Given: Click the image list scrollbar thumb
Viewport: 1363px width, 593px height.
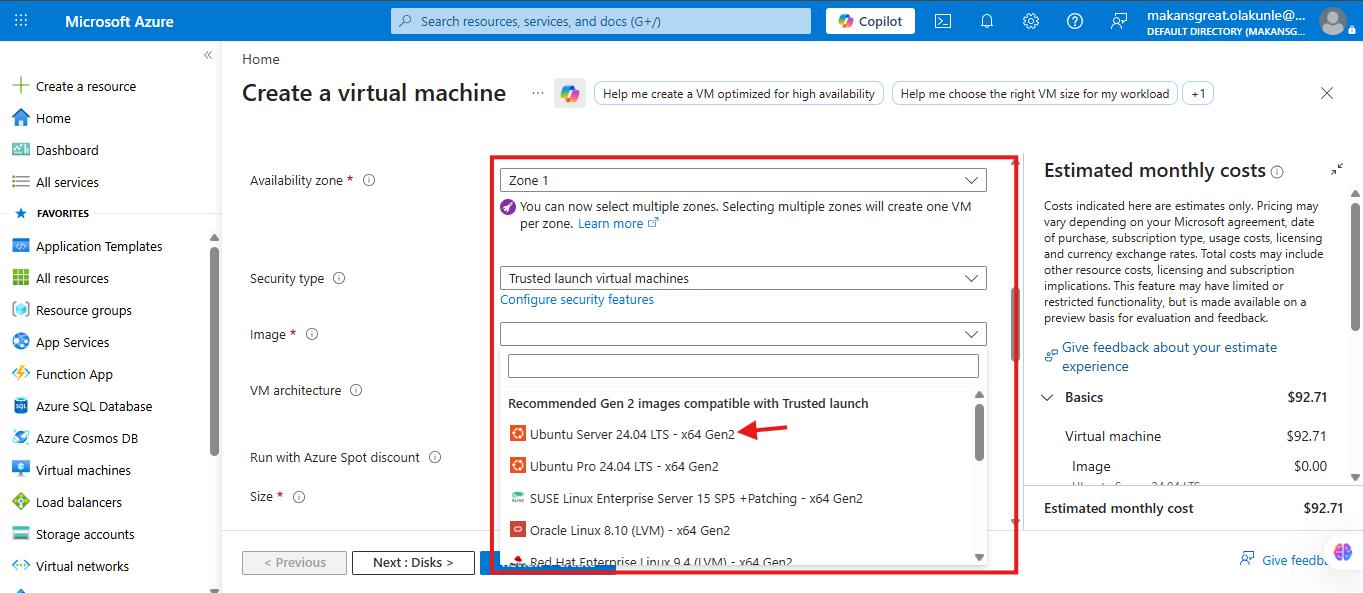Looking at the screenshot, I should (979, 432).
